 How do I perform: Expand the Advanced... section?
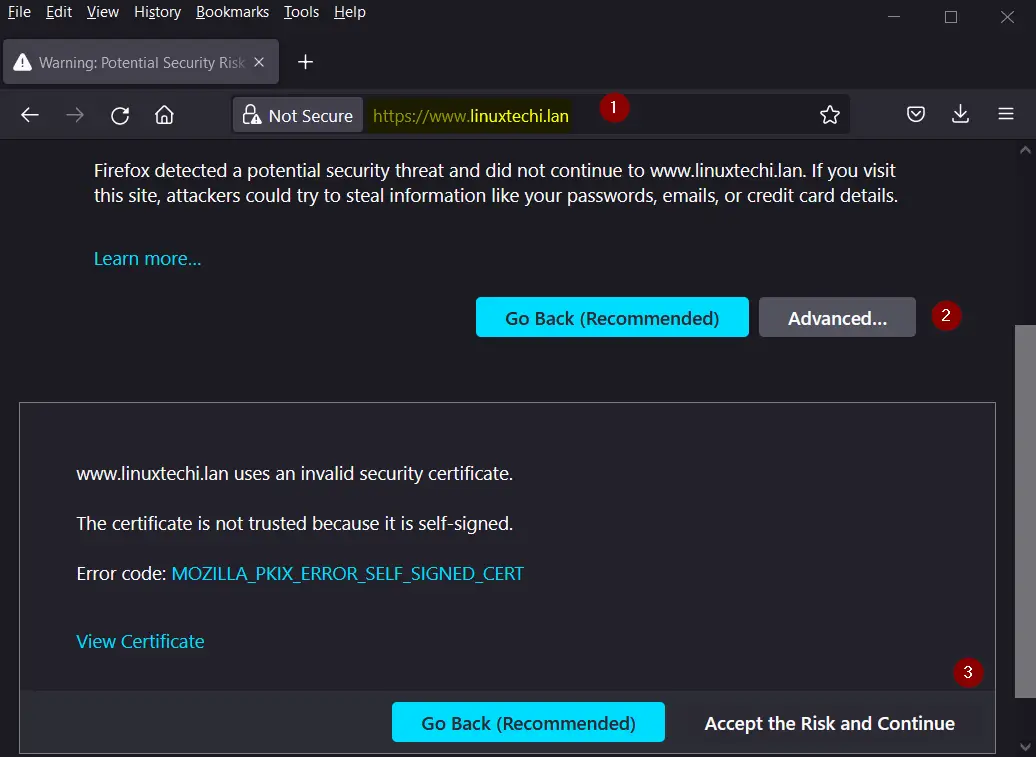coord(837,318)
